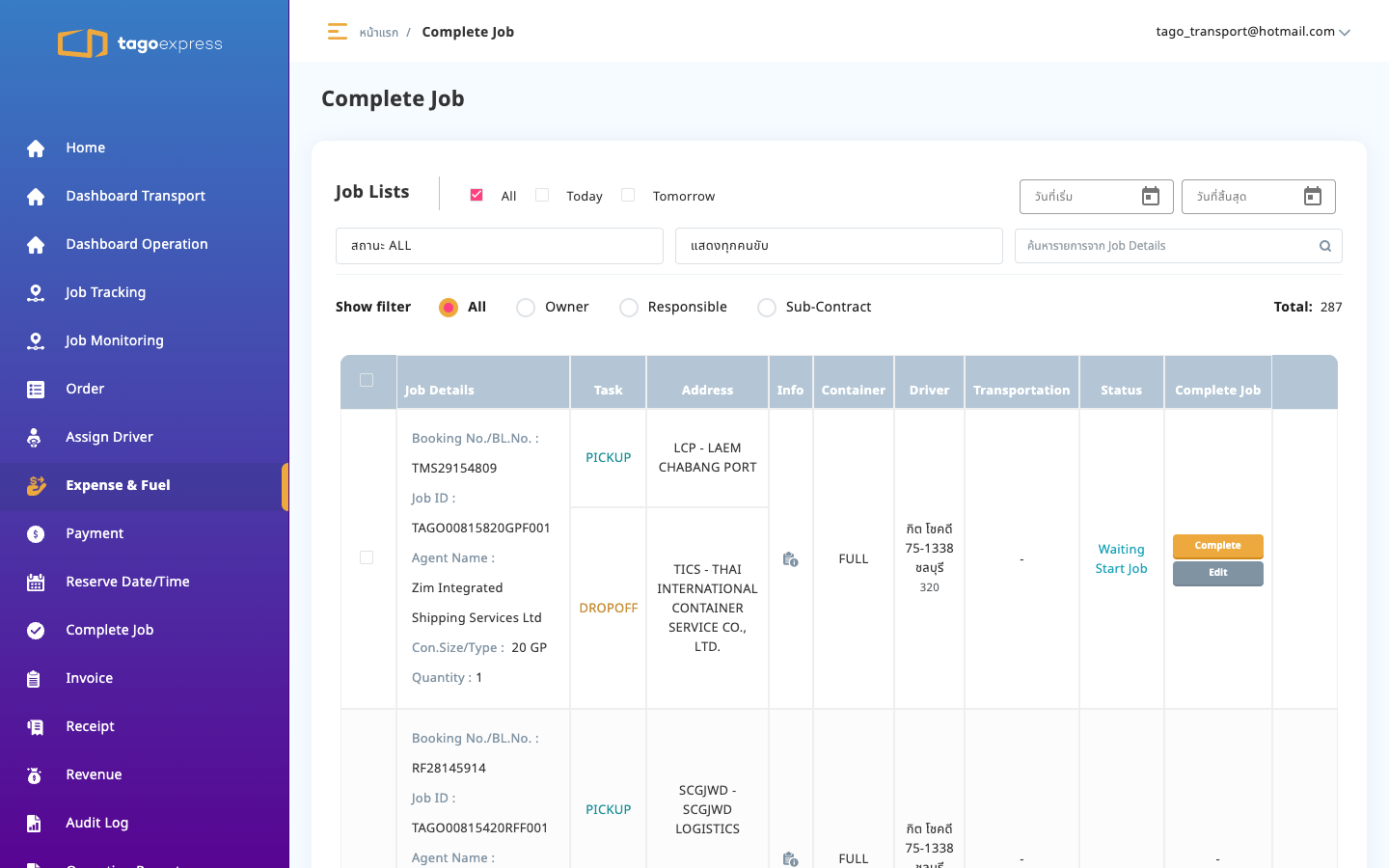Click Job ID TAGO00815820GPF001

tap(480, 529)
